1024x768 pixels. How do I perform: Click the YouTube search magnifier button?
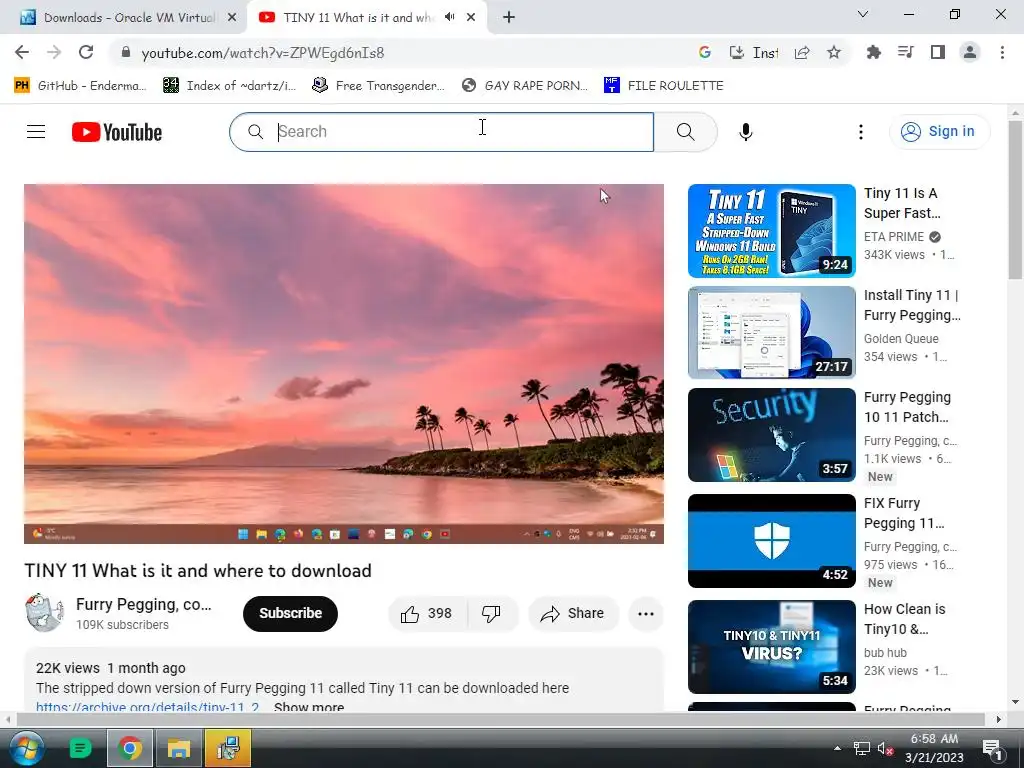tap(685, 132)
